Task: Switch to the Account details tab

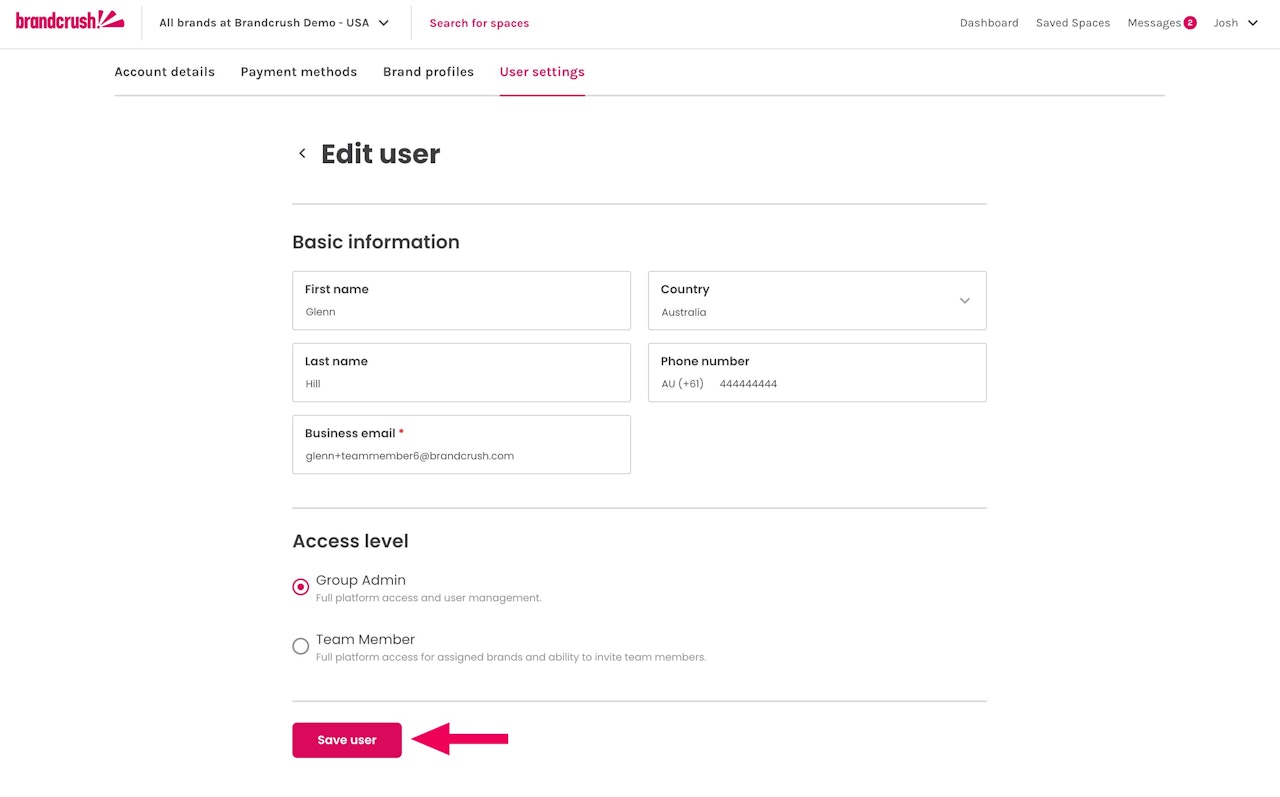Action: coord(165,72)
